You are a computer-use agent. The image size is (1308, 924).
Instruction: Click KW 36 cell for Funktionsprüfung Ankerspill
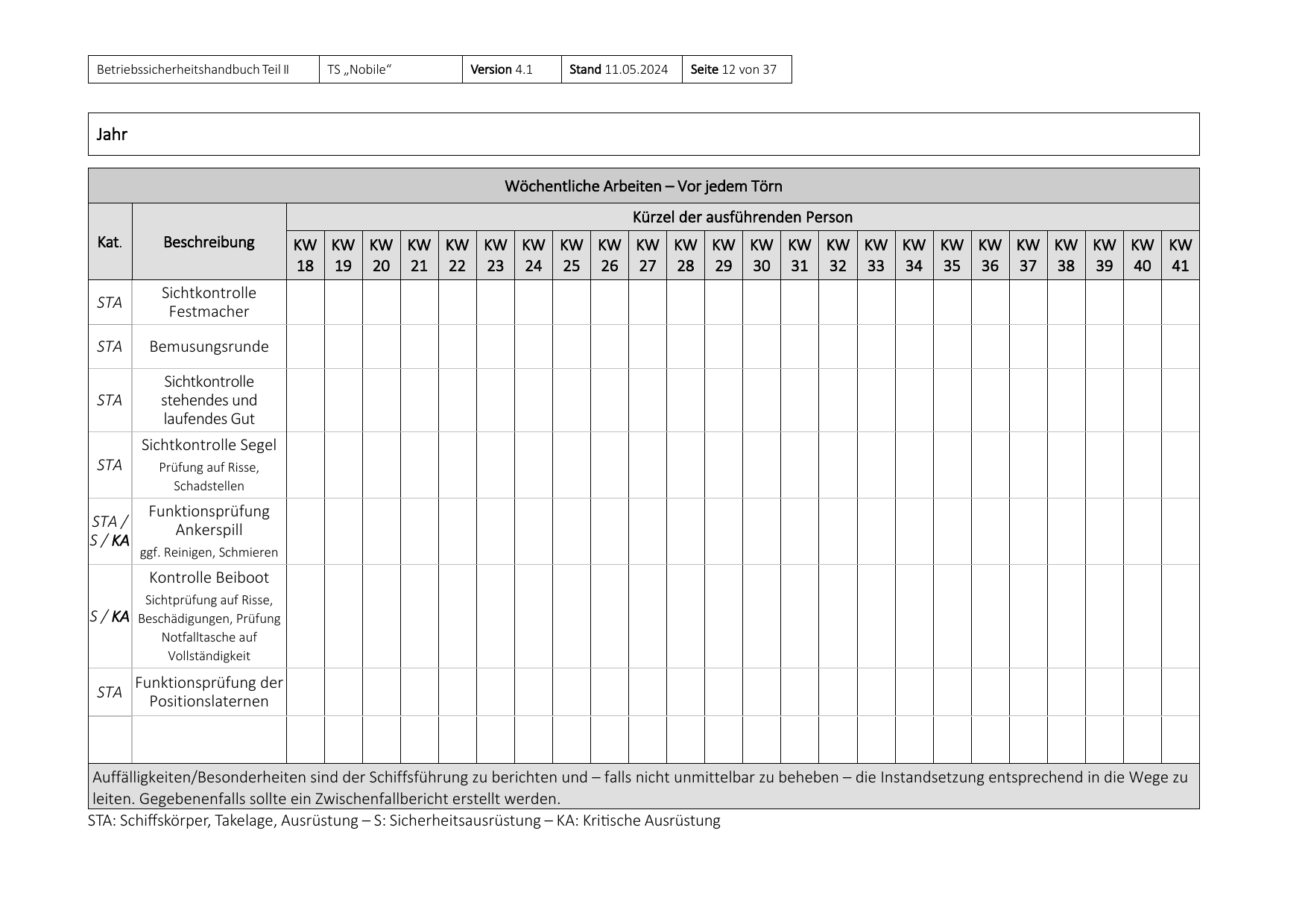pyautogui.click(x=991, y=531)
